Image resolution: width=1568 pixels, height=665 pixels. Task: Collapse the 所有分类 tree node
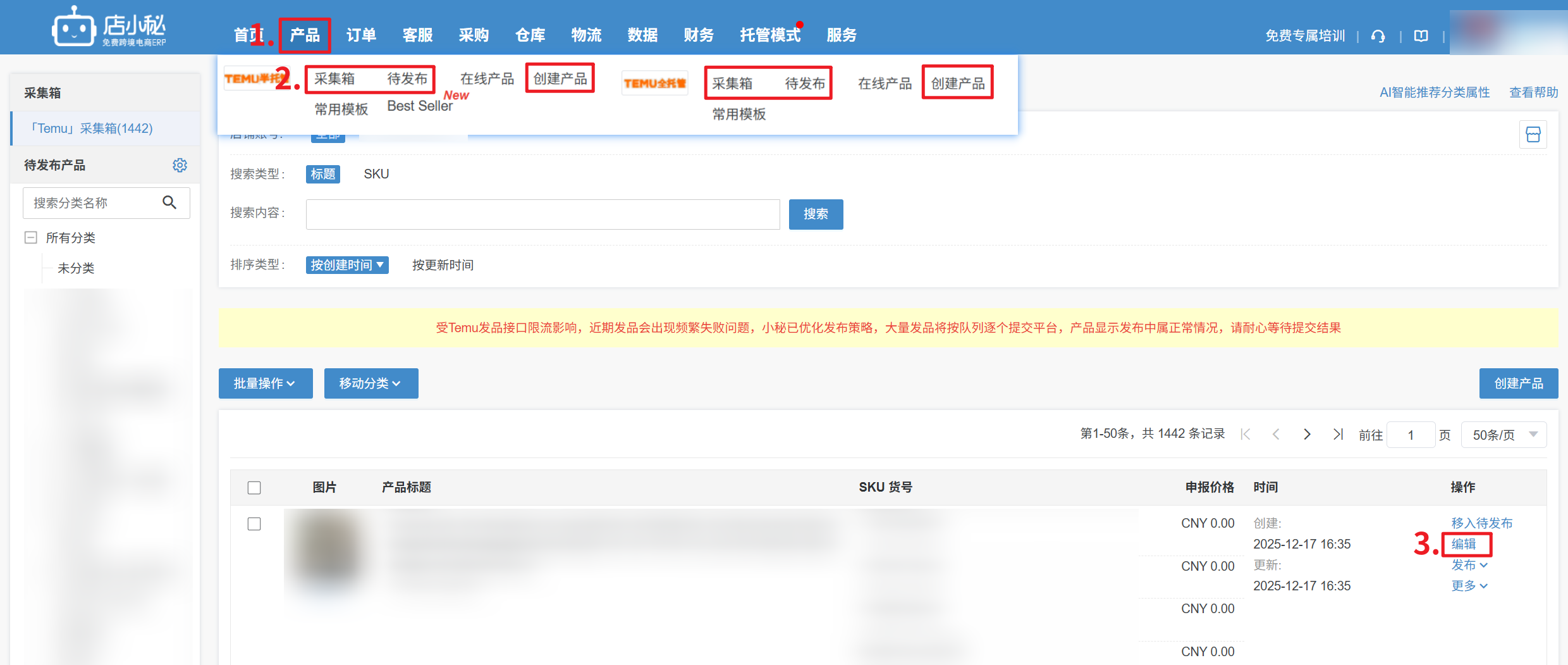click(30, 238)
